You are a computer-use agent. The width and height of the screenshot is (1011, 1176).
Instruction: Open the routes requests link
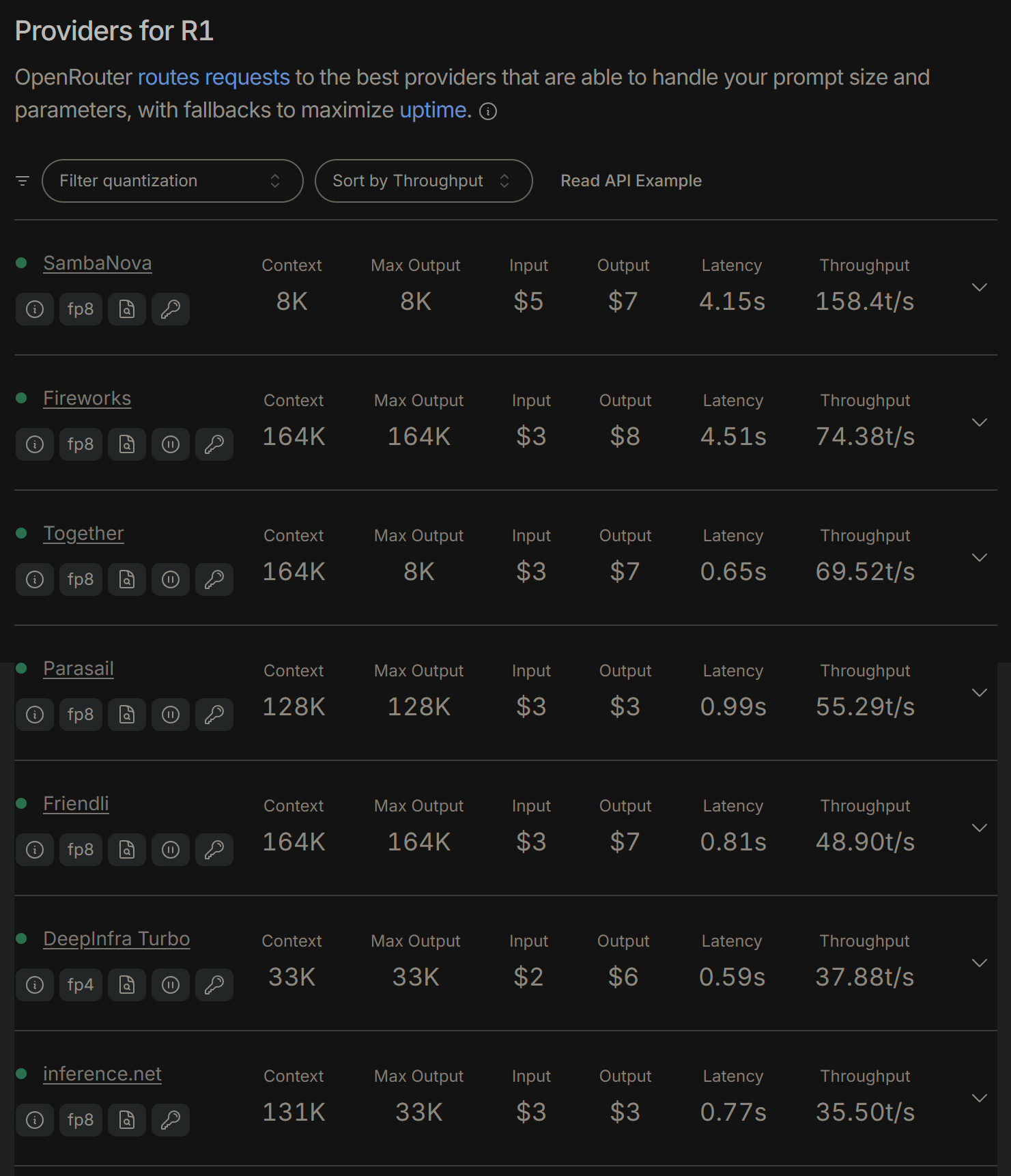pyautogui.click(x=214, y=78)
